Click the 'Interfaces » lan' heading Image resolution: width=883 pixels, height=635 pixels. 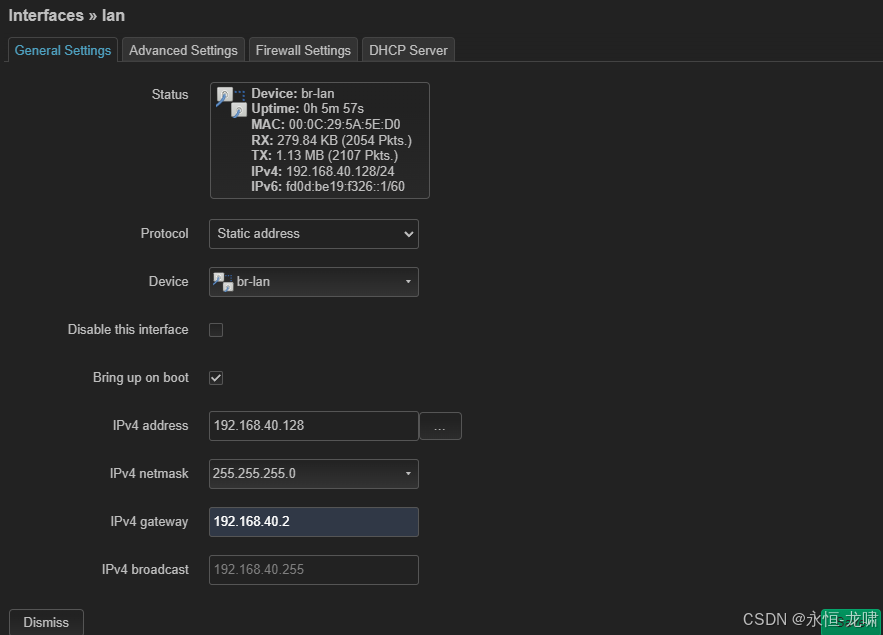[x=66, y=15]
